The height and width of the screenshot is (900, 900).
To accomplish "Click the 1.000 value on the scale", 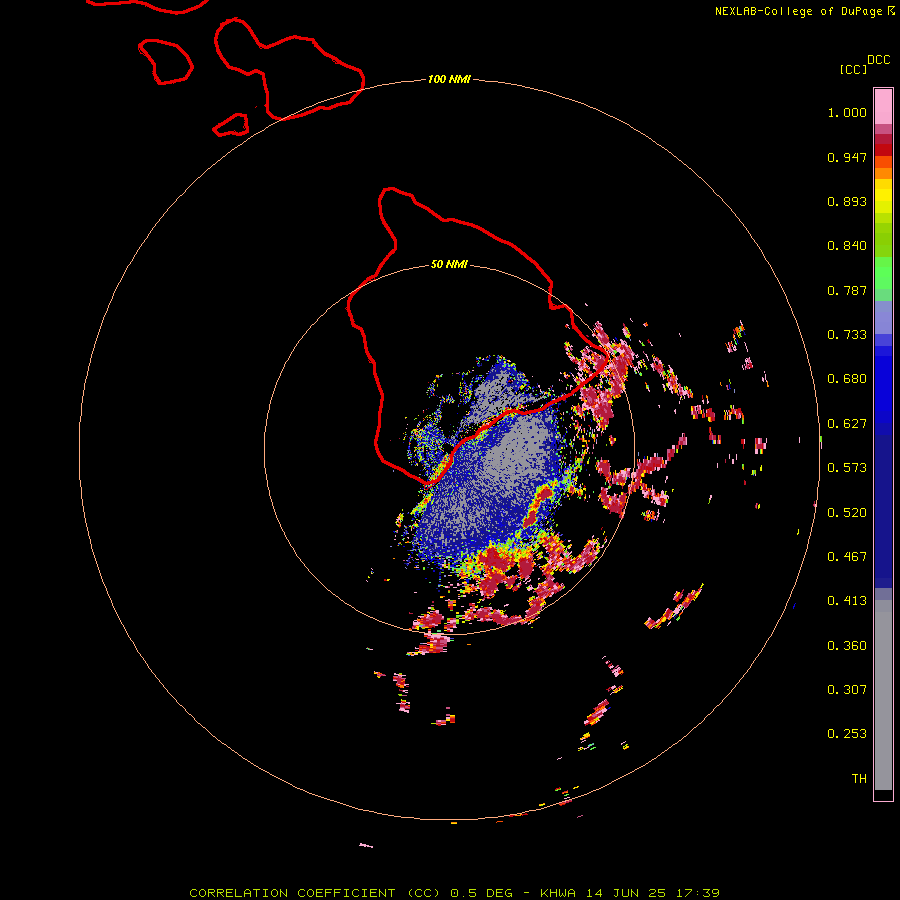I will pos(847,112).
